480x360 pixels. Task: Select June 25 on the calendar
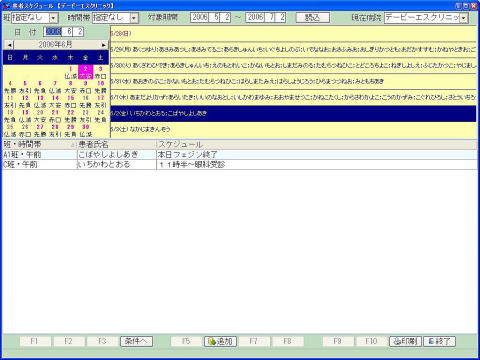(10, 130)
